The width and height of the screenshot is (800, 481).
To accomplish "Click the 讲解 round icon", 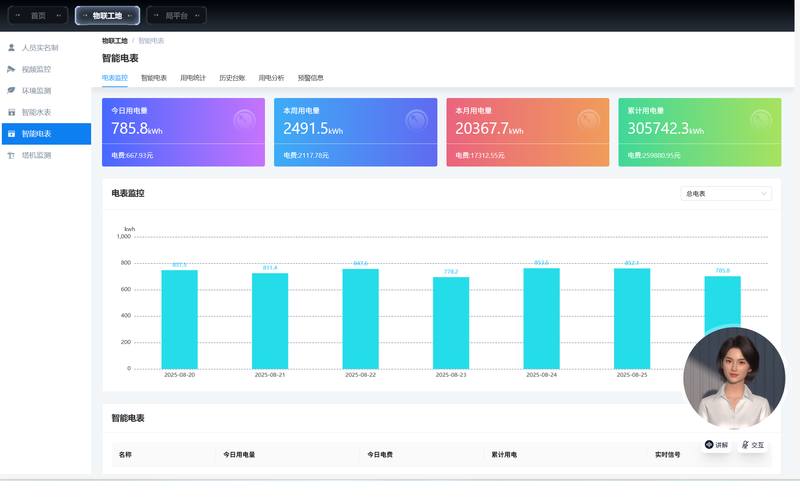I will coord(709,444).
